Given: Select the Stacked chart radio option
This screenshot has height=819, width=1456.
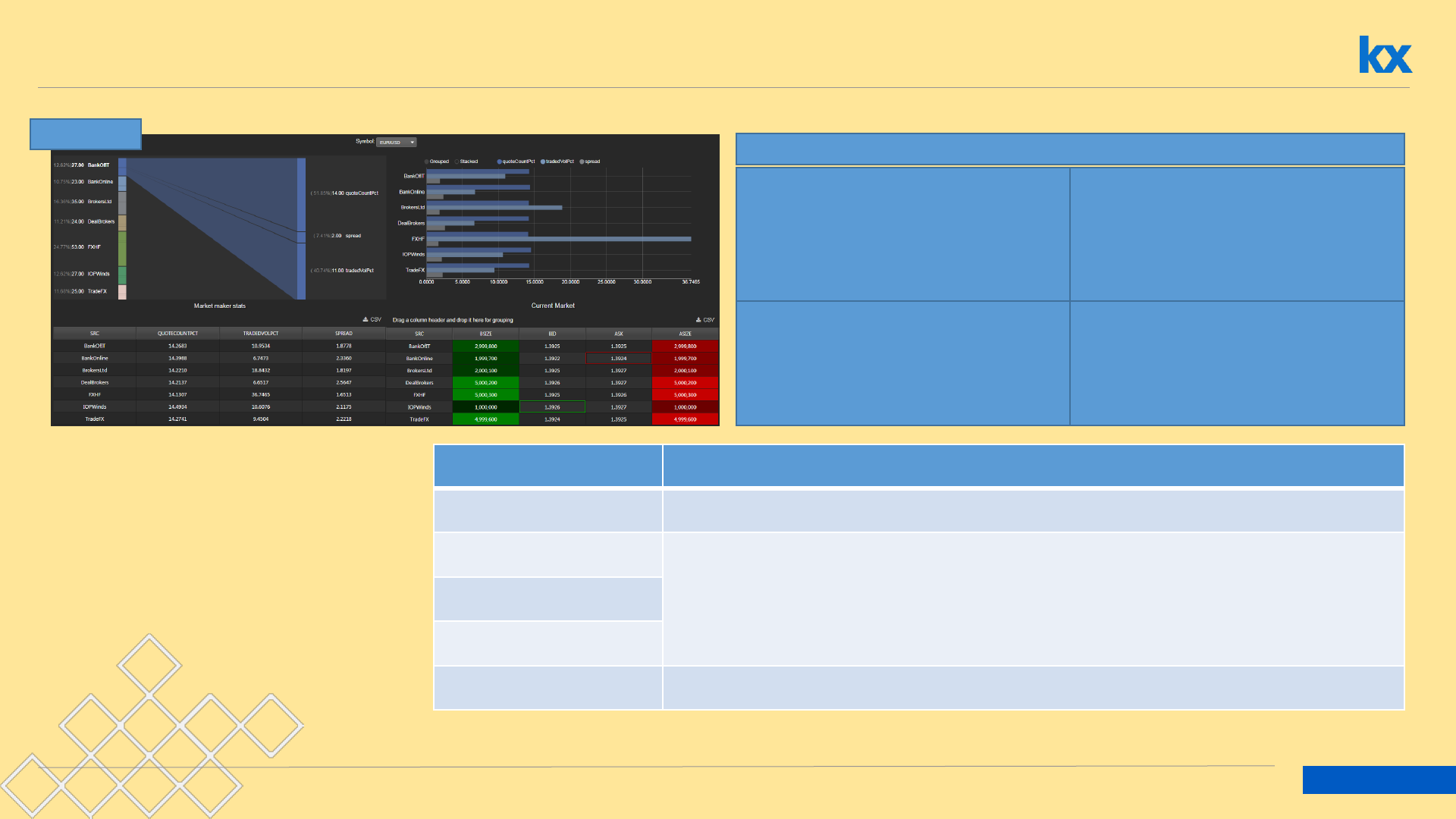Looking at the screenshot, I should click(x=457, y=162).
